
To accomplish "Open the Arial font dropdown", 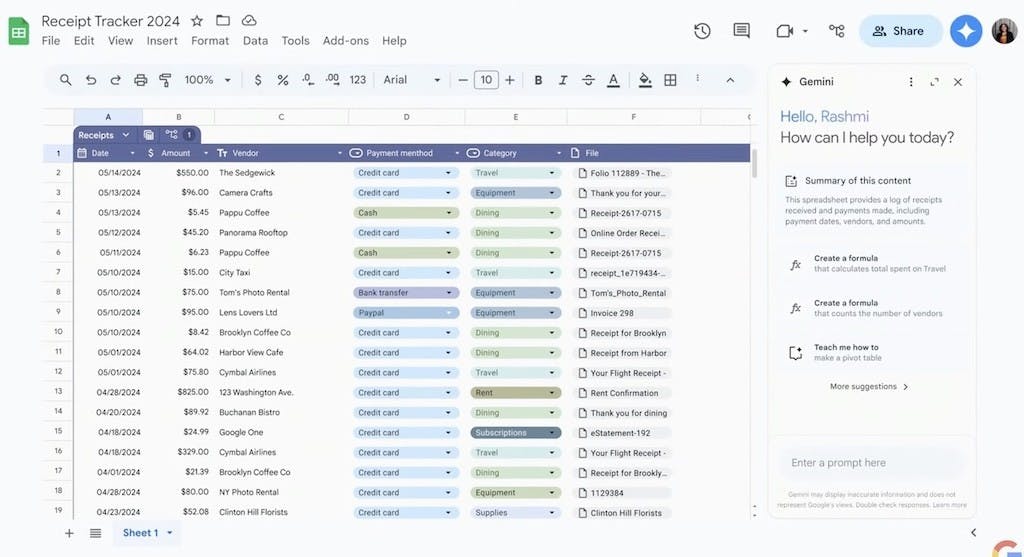I will (x=411, y=80).
